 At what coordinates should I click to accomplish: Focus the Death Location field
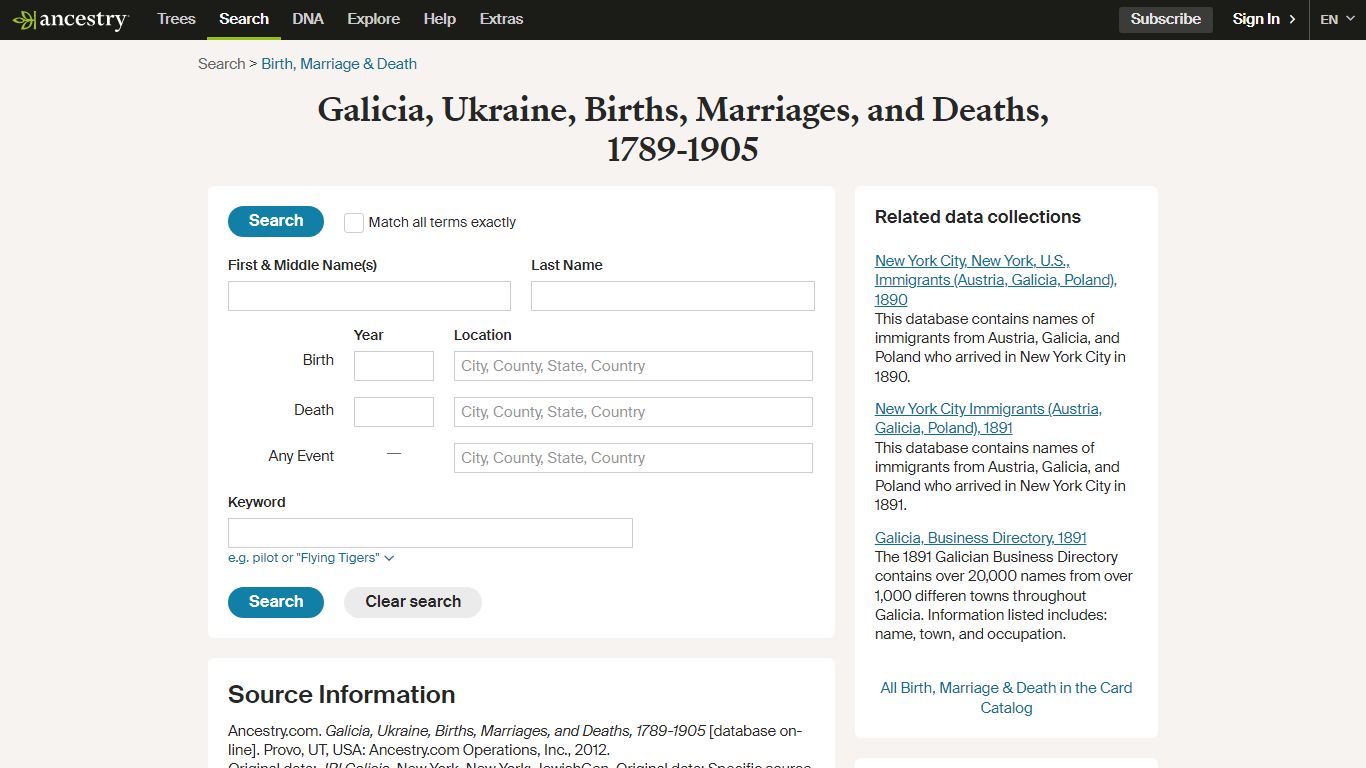pyautogui.click(x=633, y=412)
